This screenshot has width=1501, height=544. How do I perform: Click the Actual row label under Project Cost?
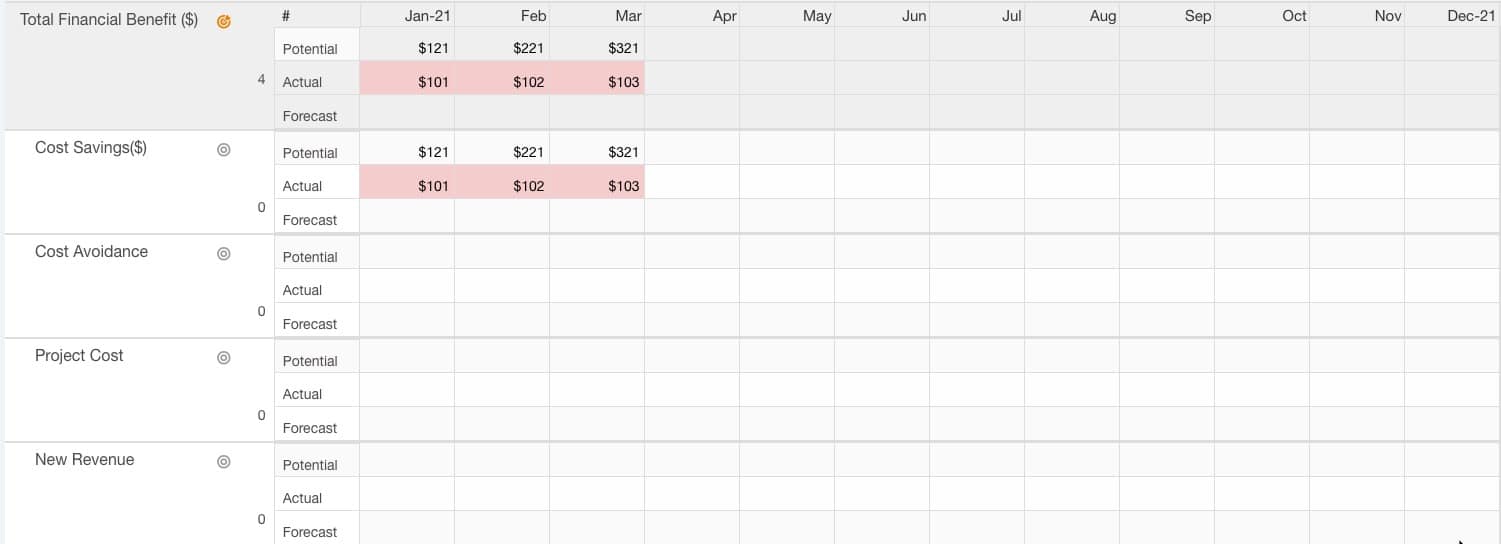(x=302, y=394)
